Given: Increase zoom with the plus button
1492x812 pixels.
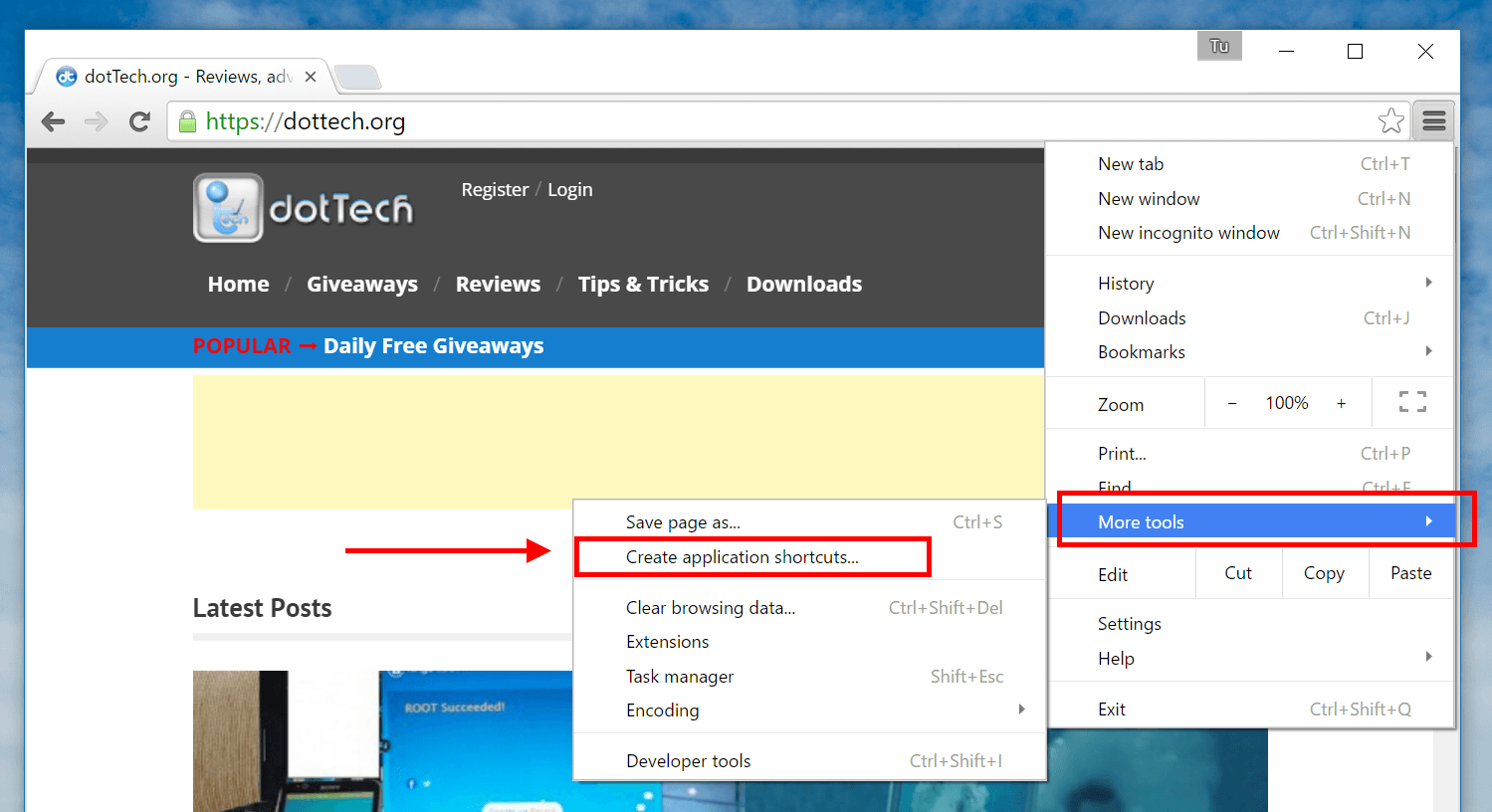Looking at the screenshot, I should [x=1341, y=403].
